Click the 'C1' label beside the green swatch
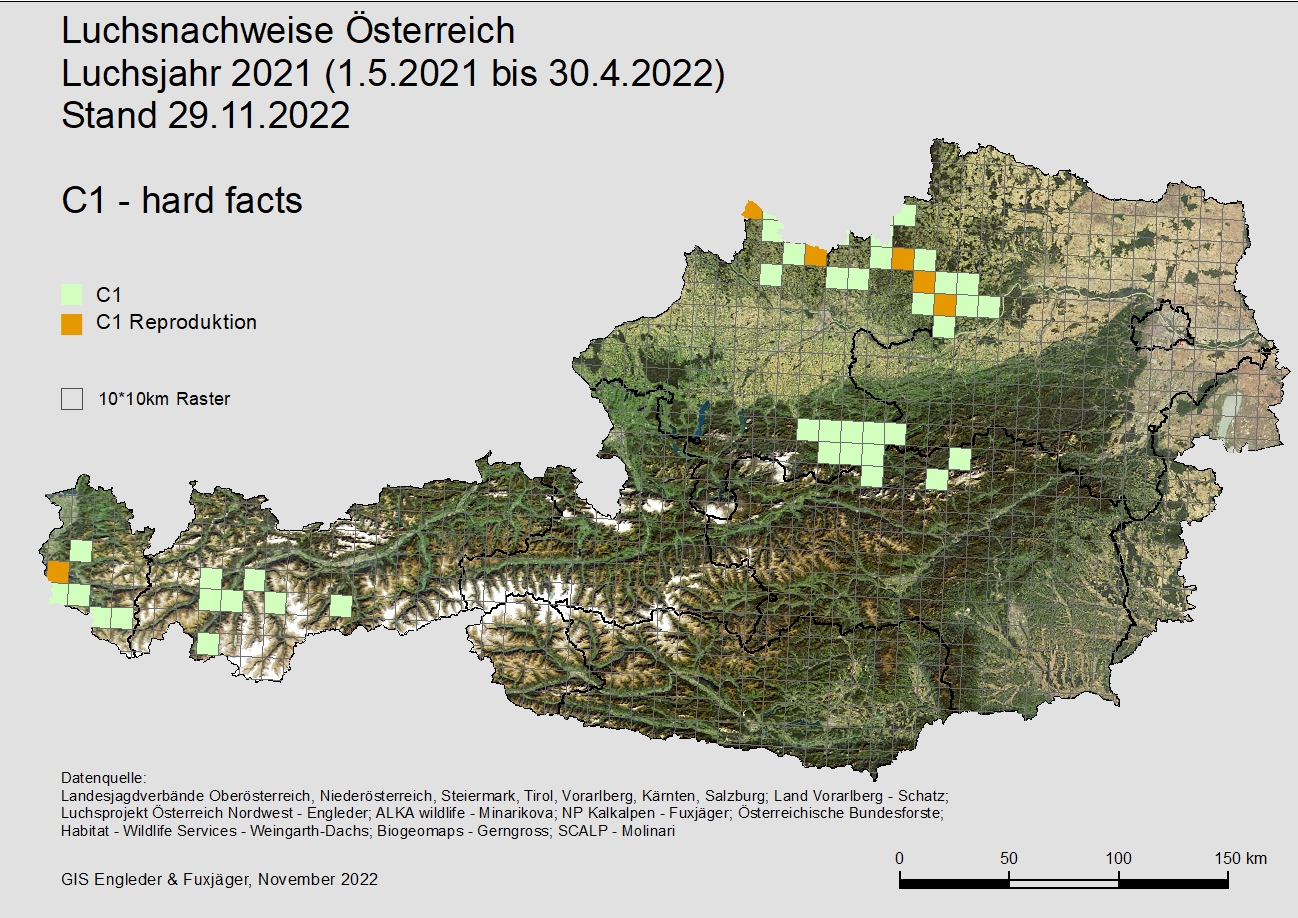This screenshot has width=1298, height=918. pyautogui.click(x=108, y=295)
